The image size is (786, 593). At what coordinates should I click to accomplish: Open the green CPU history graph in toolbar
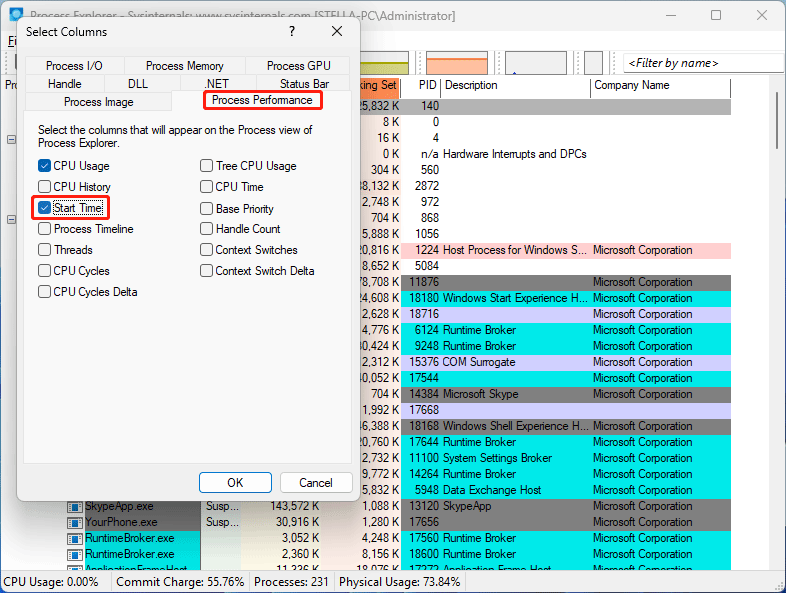click(x=384, y=63)
